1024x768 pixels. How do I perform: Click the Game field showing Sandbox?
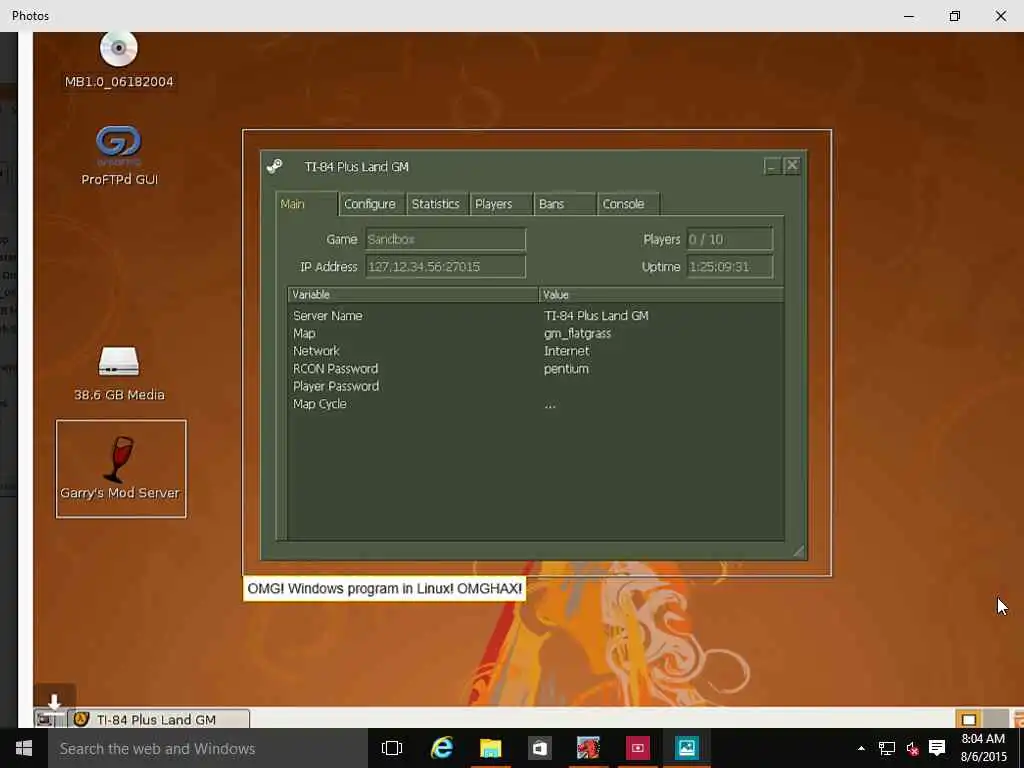pyautogui.click(x=445, y=239)
